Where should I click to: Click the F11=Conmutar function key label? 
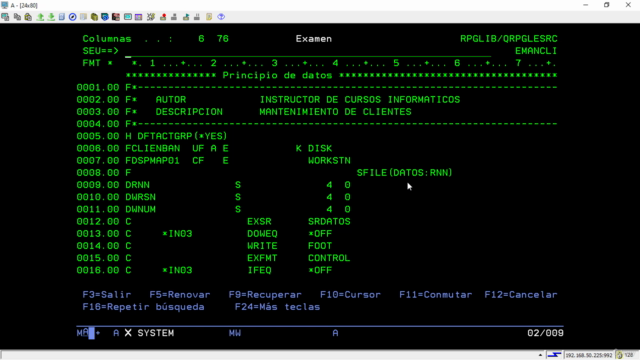pyautogui.click(x=436, y=295)
